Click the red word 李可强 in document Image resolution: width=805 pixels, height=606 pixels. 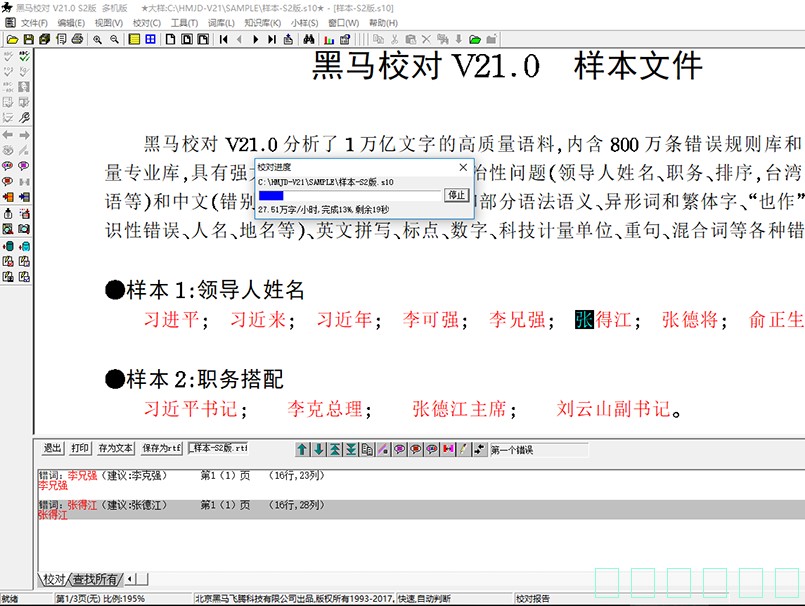click(x=430, y=320)
